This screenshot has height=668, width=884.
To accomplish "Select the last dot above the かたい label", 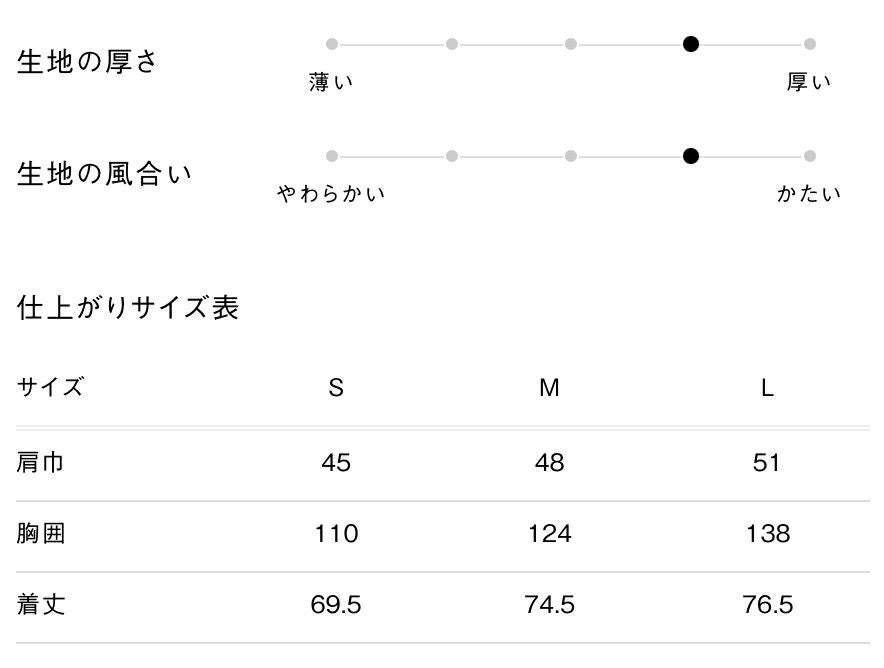I will [x=810, y=156].
